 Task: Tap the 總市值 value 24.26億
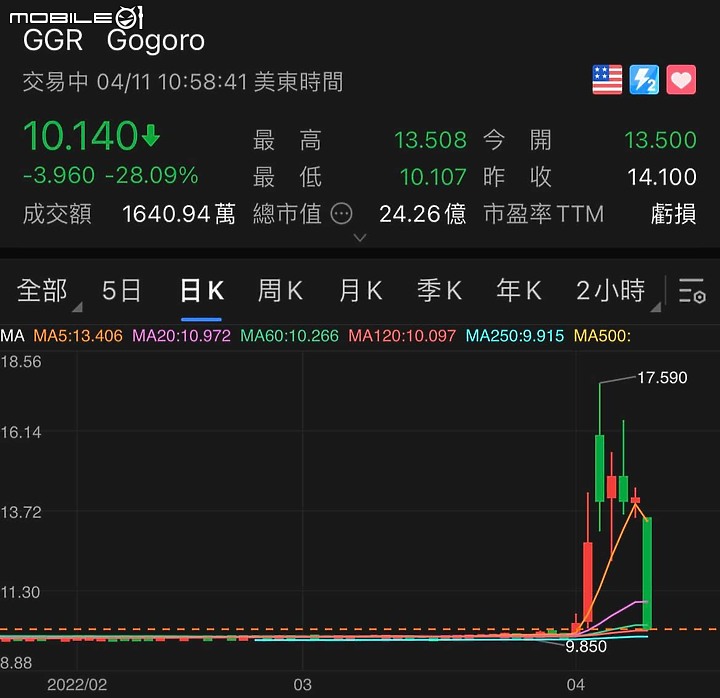click(422, 214)
